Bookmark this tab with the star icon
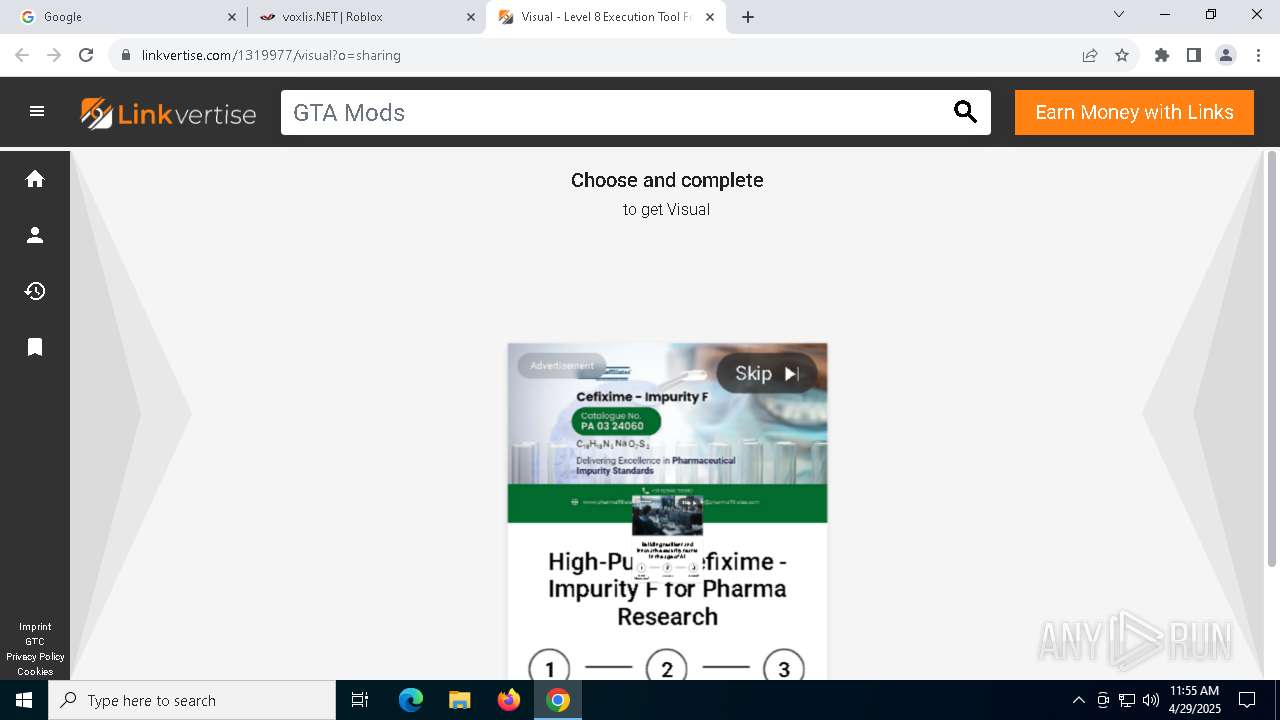 click(x=1122, y=55)
